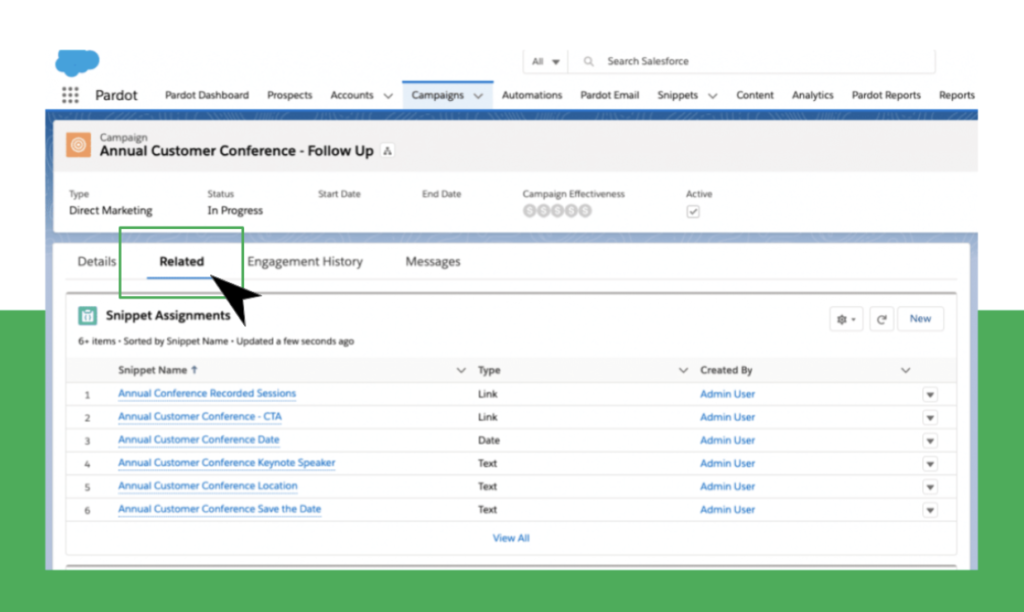This screenshot has height=612, width=1024.
Task: Click the Type column header
Action: [x=489, y=370]
